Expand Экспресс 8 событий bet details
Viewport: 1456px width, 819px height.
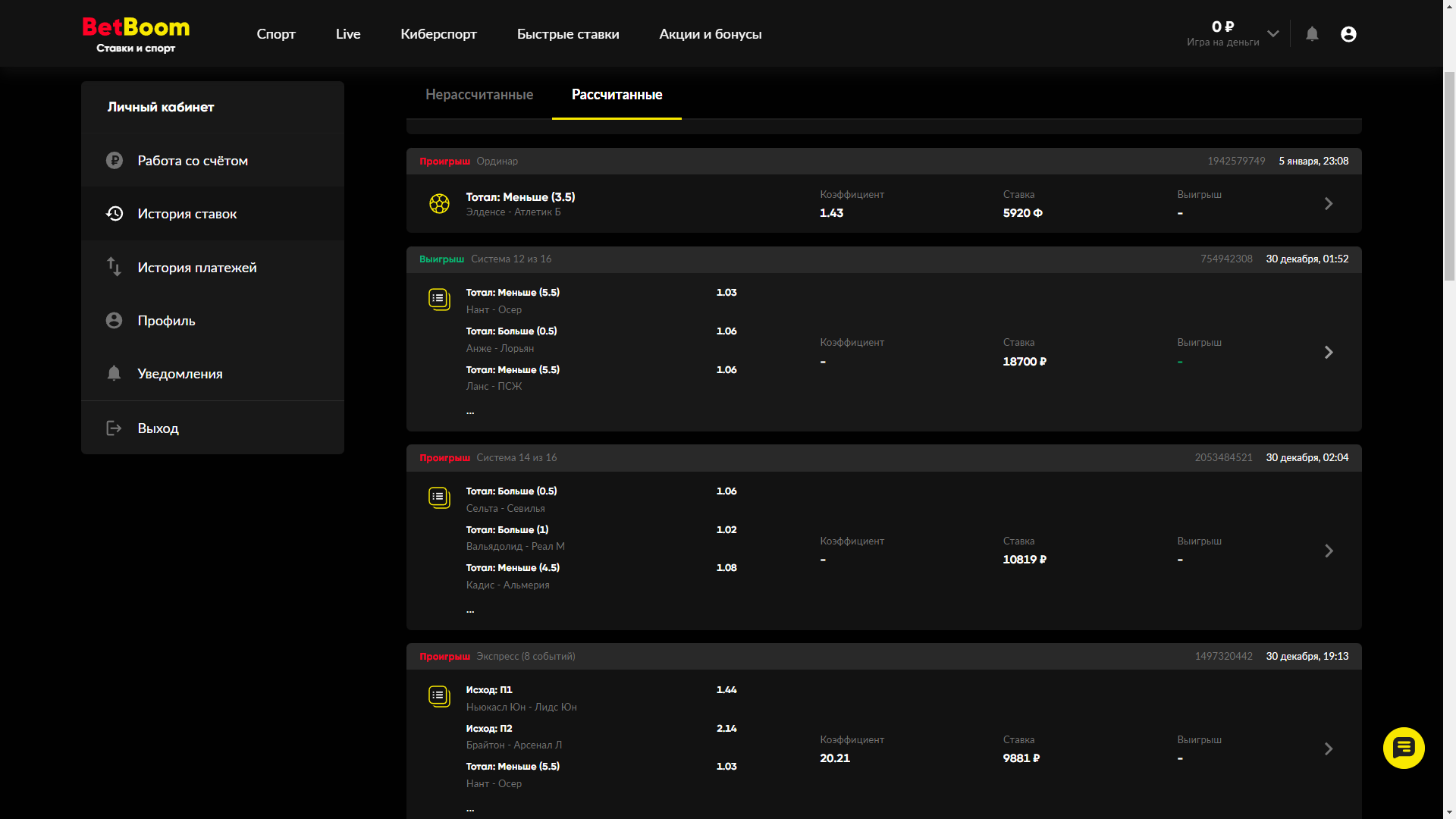coord(1329,749)
